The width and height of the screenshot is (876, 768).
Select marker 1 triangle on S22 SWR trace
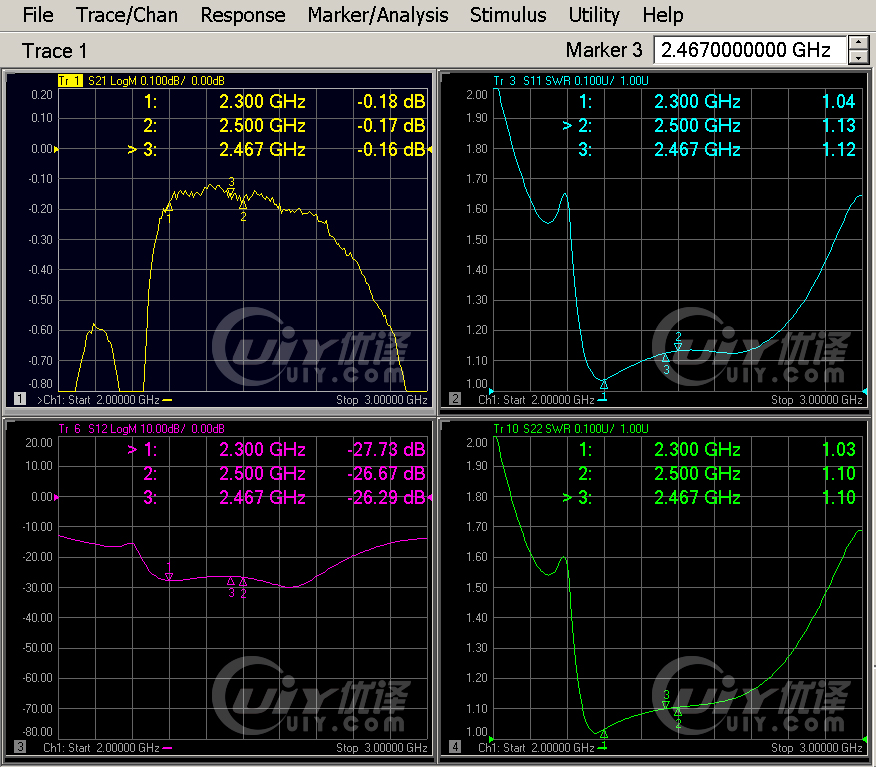click(x=604, y=733)
